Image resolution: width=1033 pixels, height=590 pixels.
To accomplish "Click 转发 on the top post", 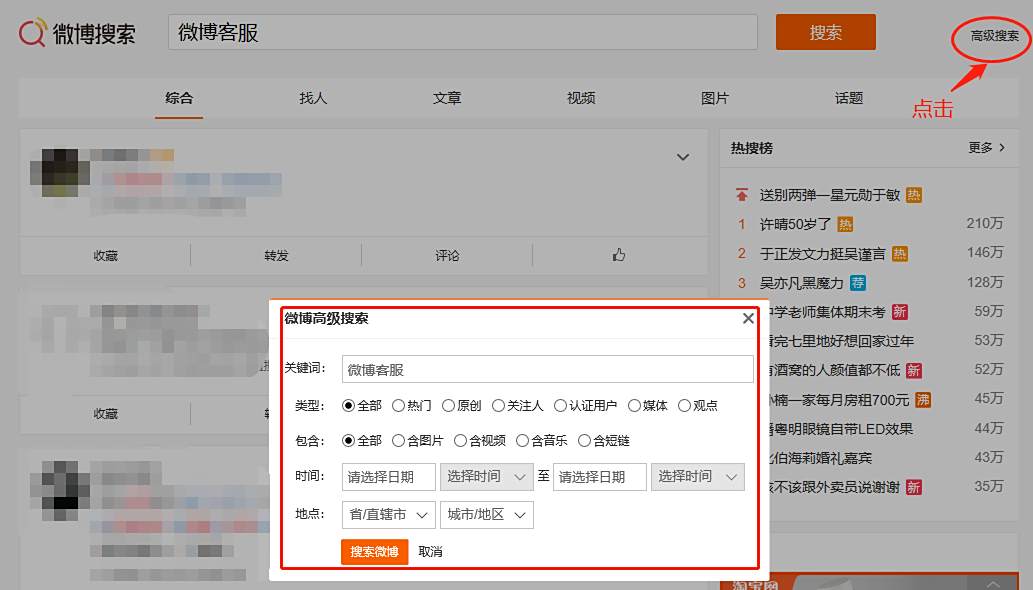I will (276, 255).
